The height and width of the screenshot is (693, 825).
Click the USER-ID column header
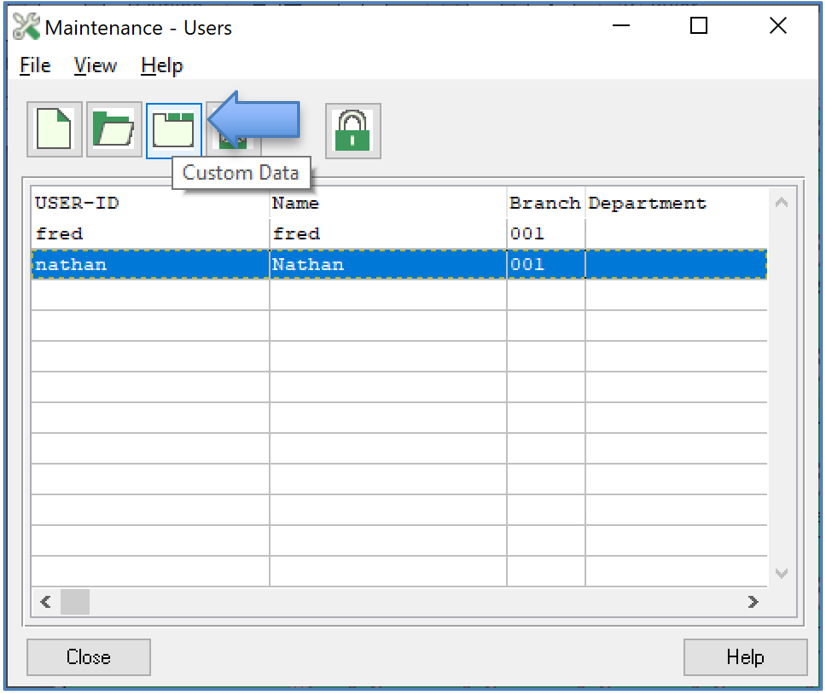pyautogui.click(x=78, y=203)
